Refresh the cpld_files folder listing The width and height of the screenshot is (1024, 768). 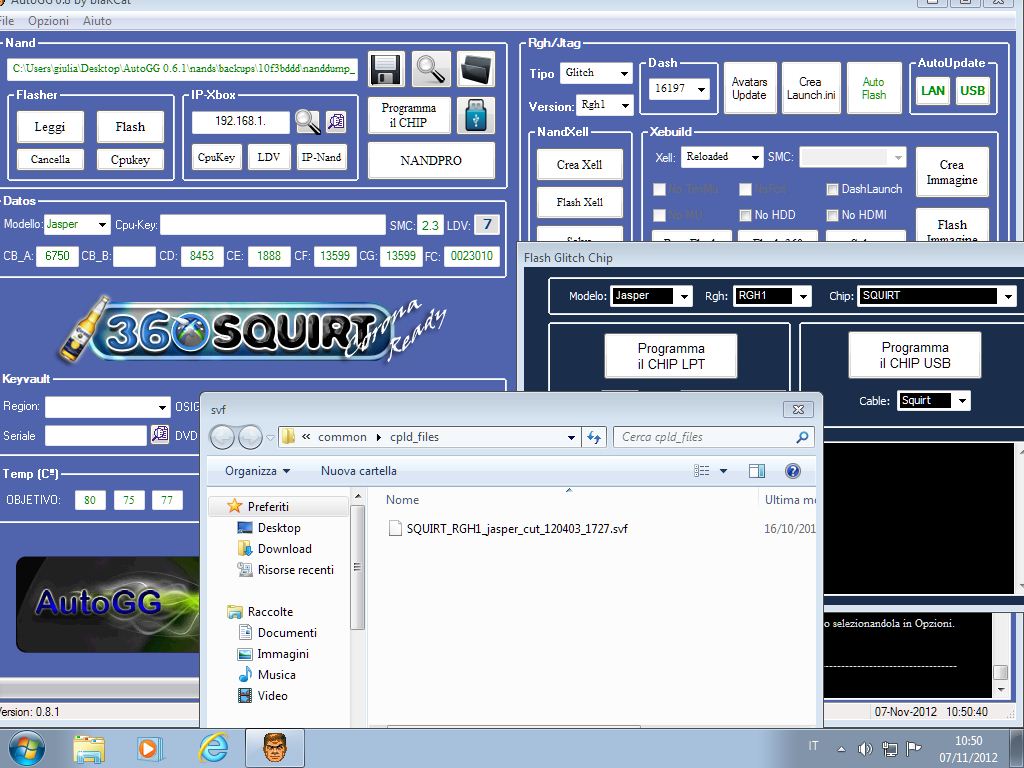[594, 437]
